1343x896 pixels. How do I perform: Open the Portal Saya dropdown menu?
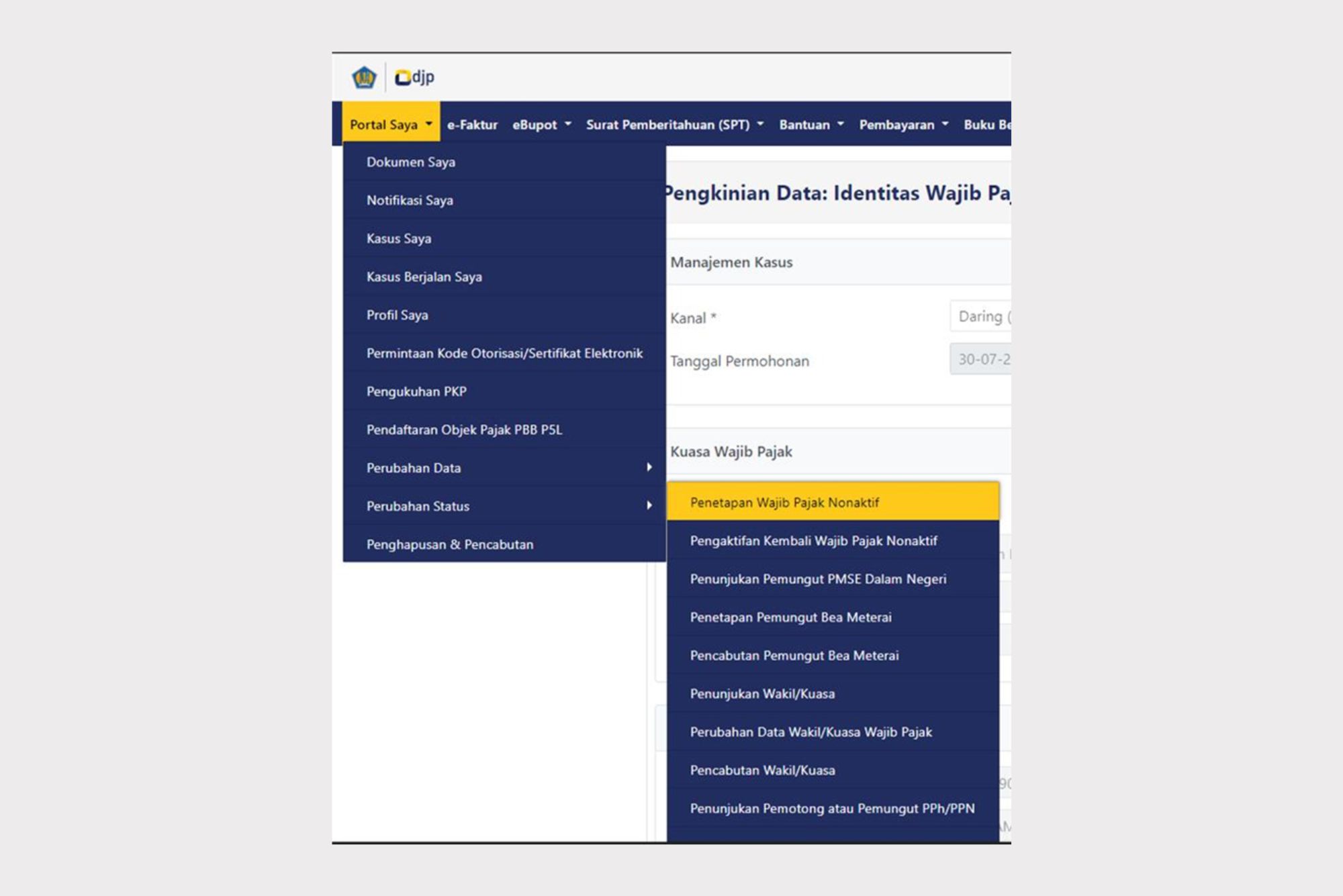click(391, 124)
